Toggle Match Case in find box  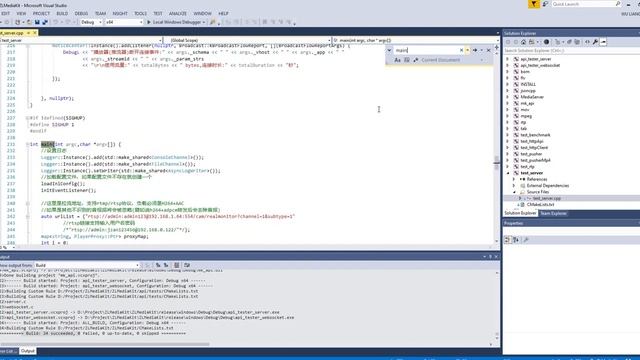coord(398,60)
